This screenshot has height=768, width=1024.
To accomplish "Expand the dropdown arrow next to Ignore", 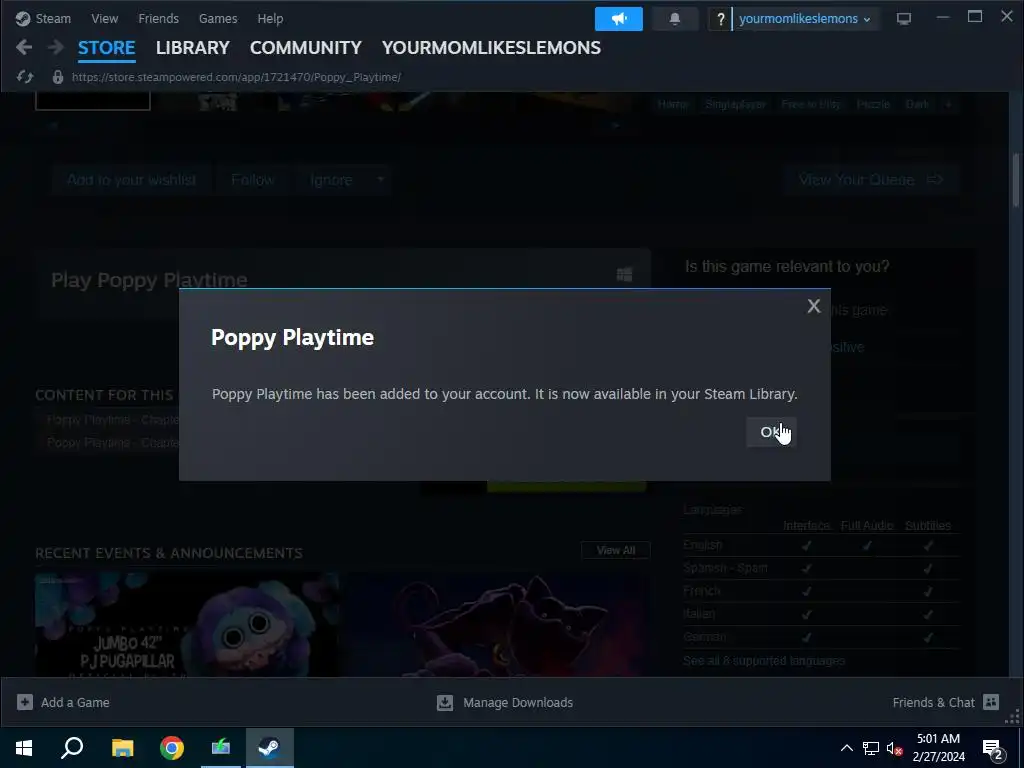I will coord(380,180).
